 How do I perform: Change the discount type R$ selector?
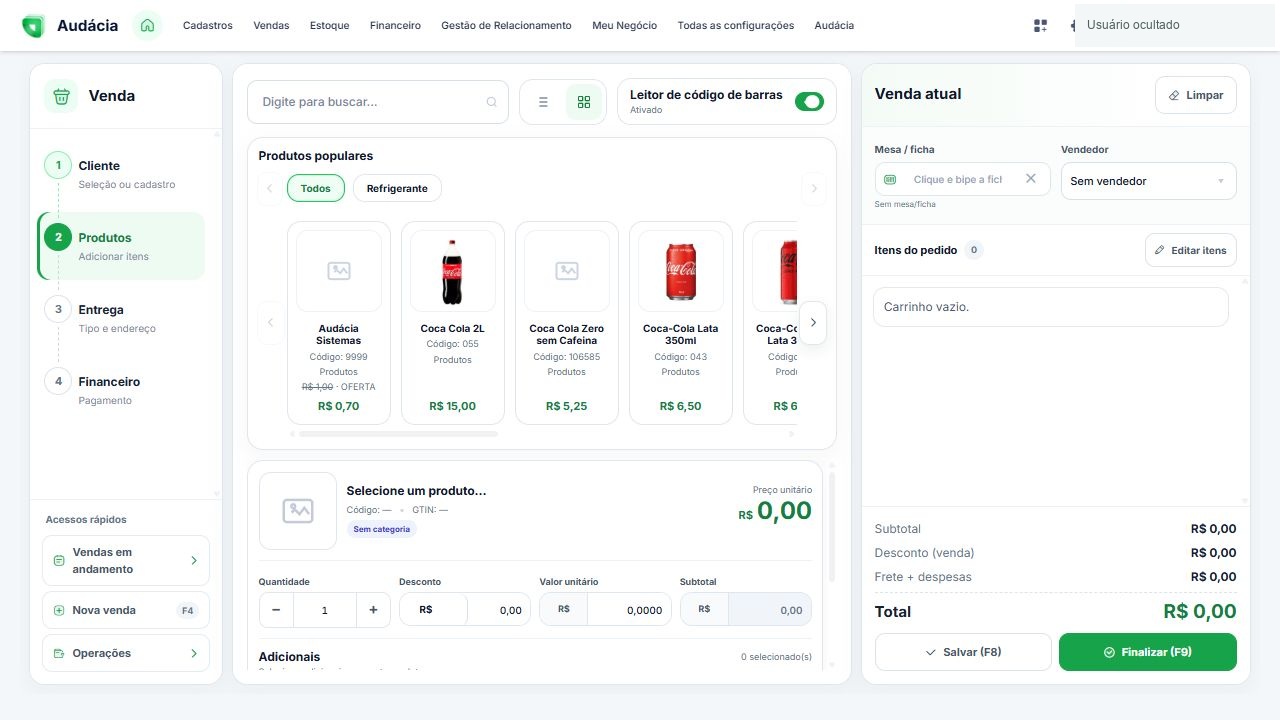tap(433, 610)
